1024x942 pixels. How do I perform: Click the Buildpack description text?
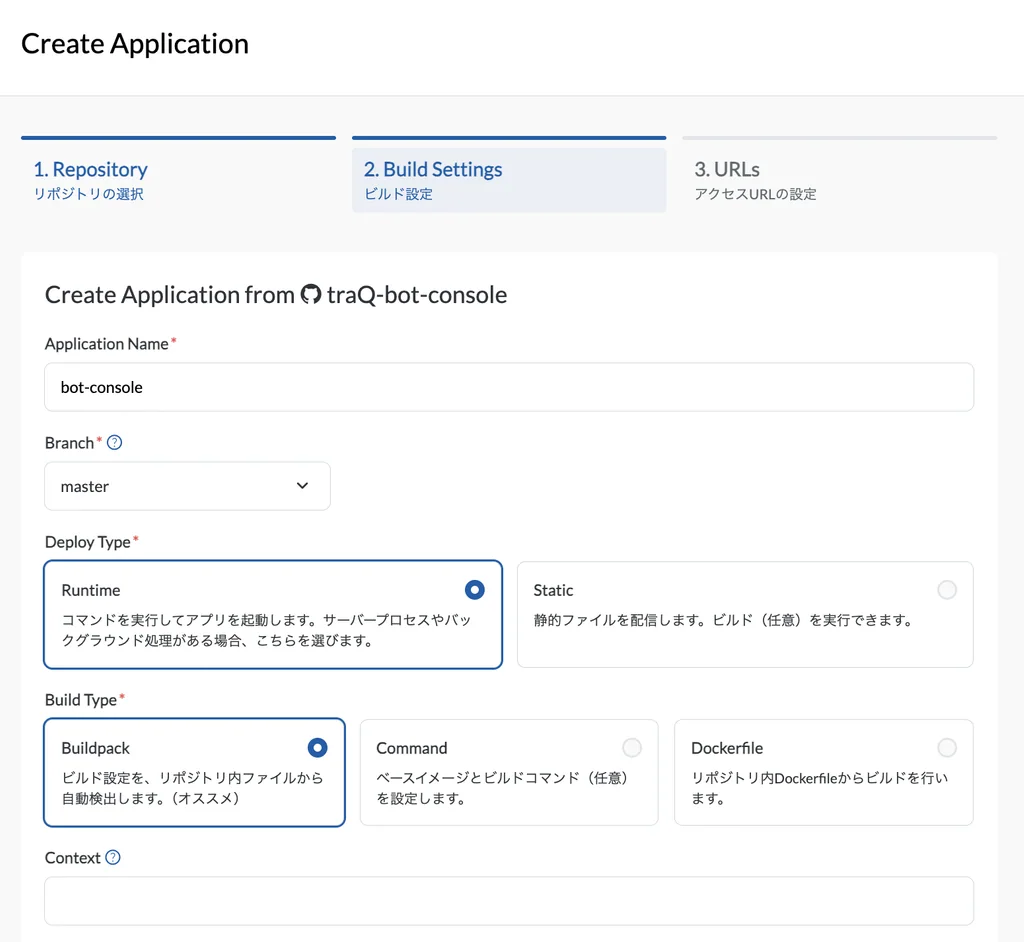point(192,788)
